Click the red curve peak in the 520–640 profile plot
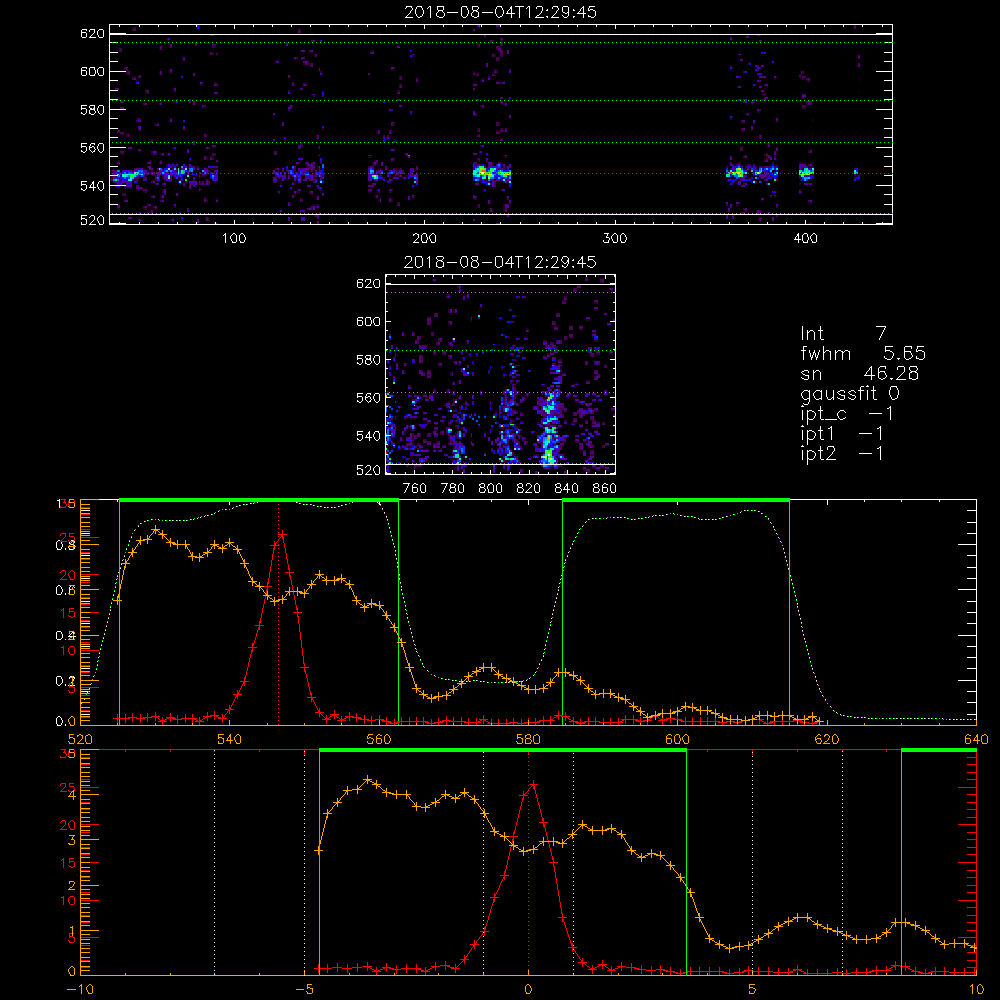This screenshot has width=1000, height=1000. [282, 534]
